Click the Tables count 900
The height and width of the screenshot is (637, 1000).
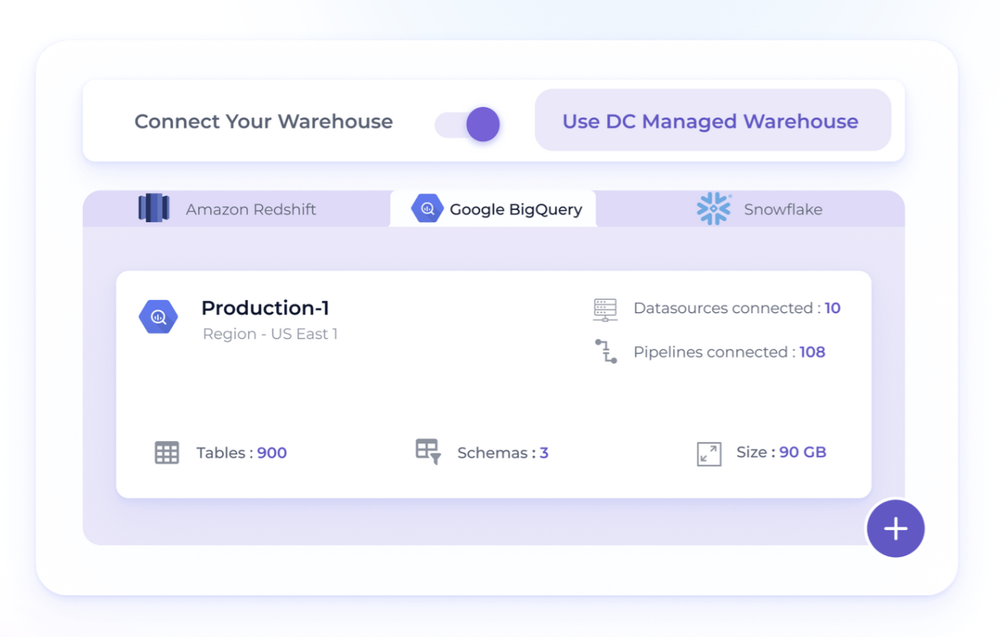[x=272, y=453]
